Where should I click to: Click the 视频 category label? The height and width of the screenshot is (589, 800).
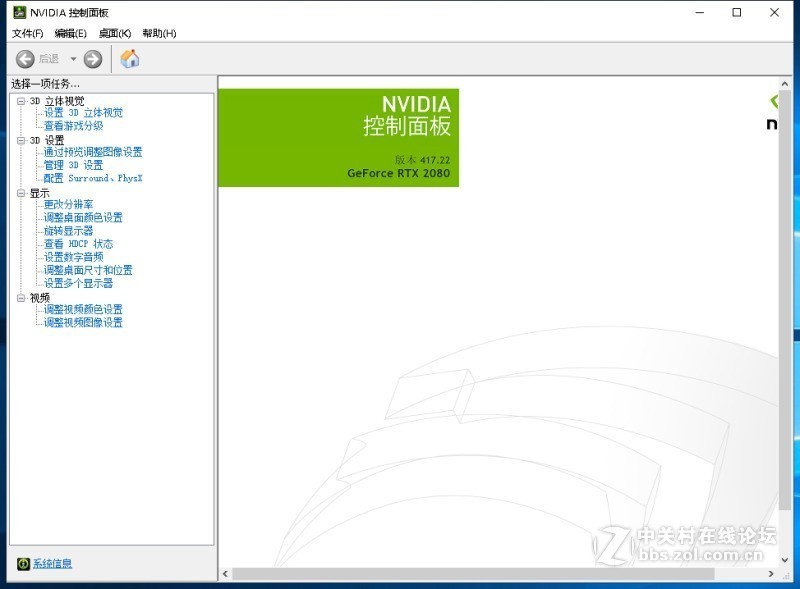pyautogui.click(x=39, y=298)
